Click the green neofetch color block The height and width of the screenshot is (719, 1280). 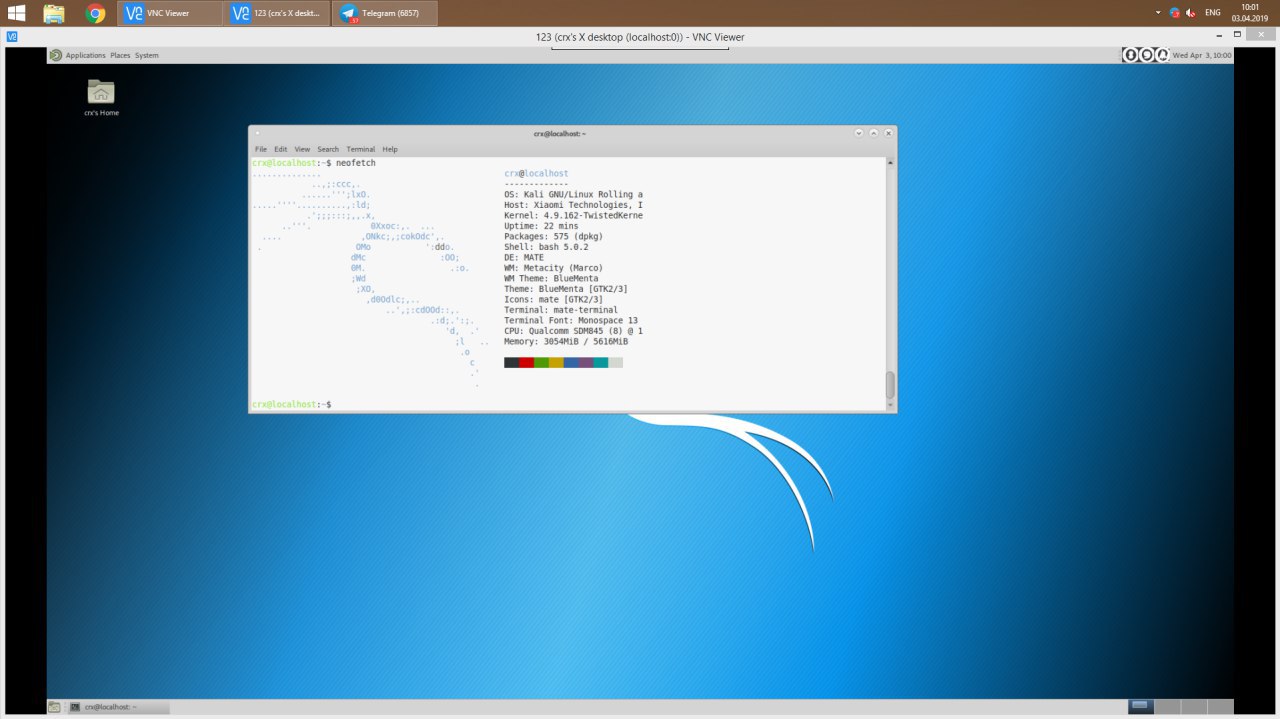[541, 363]
